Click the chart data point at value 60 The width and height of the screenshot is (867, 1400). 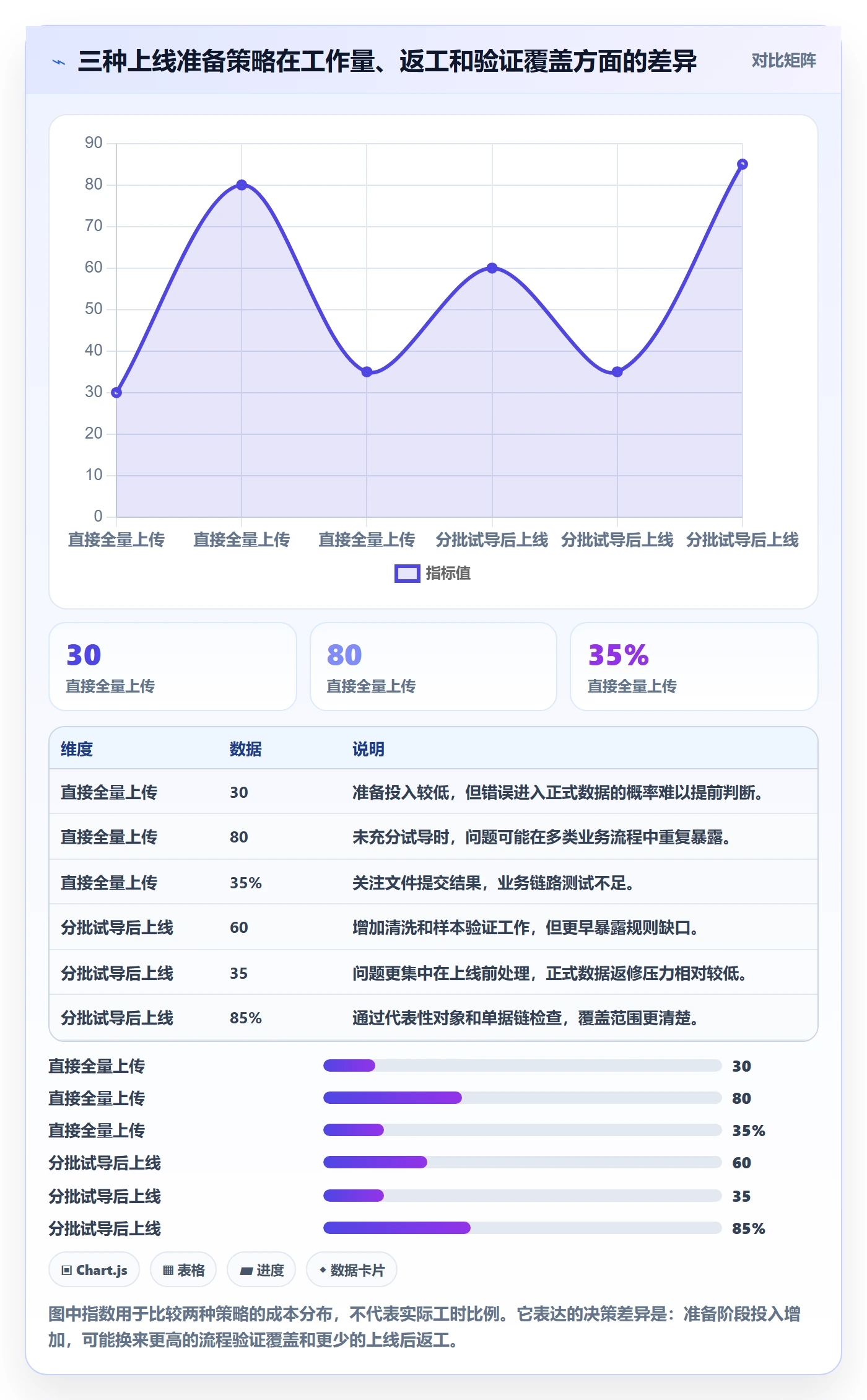pyautogui.click(x=492, y=268)
